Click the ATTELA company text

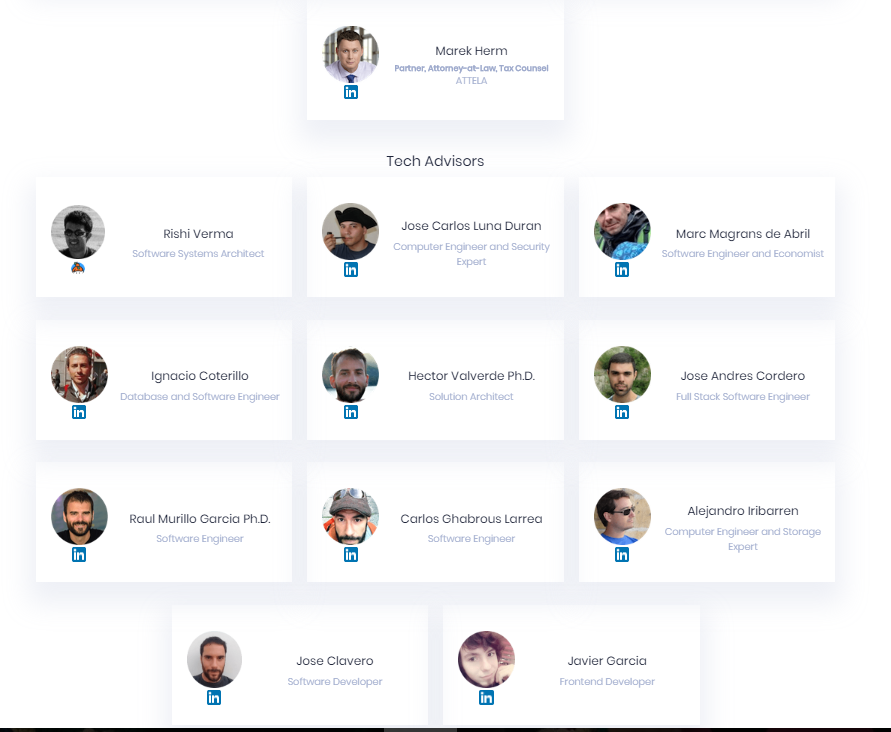[471, 81]
